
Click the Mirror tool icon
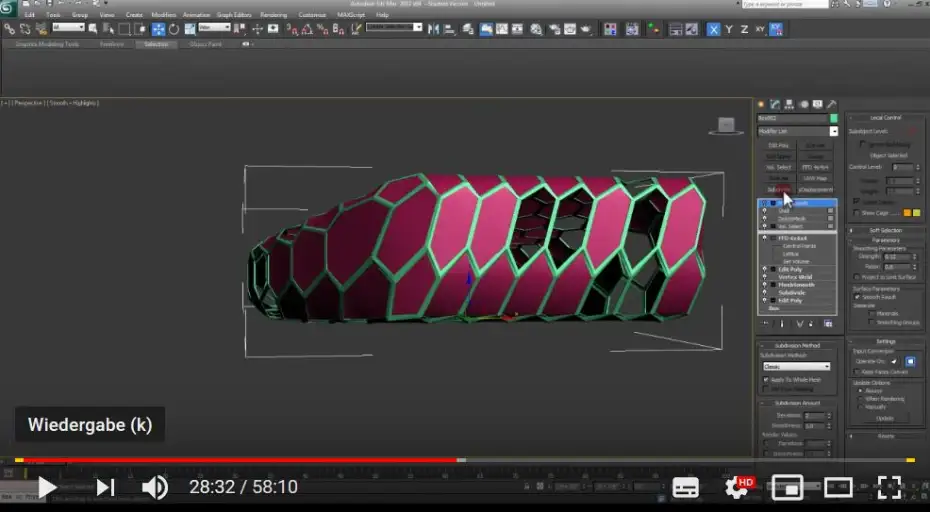434,28
